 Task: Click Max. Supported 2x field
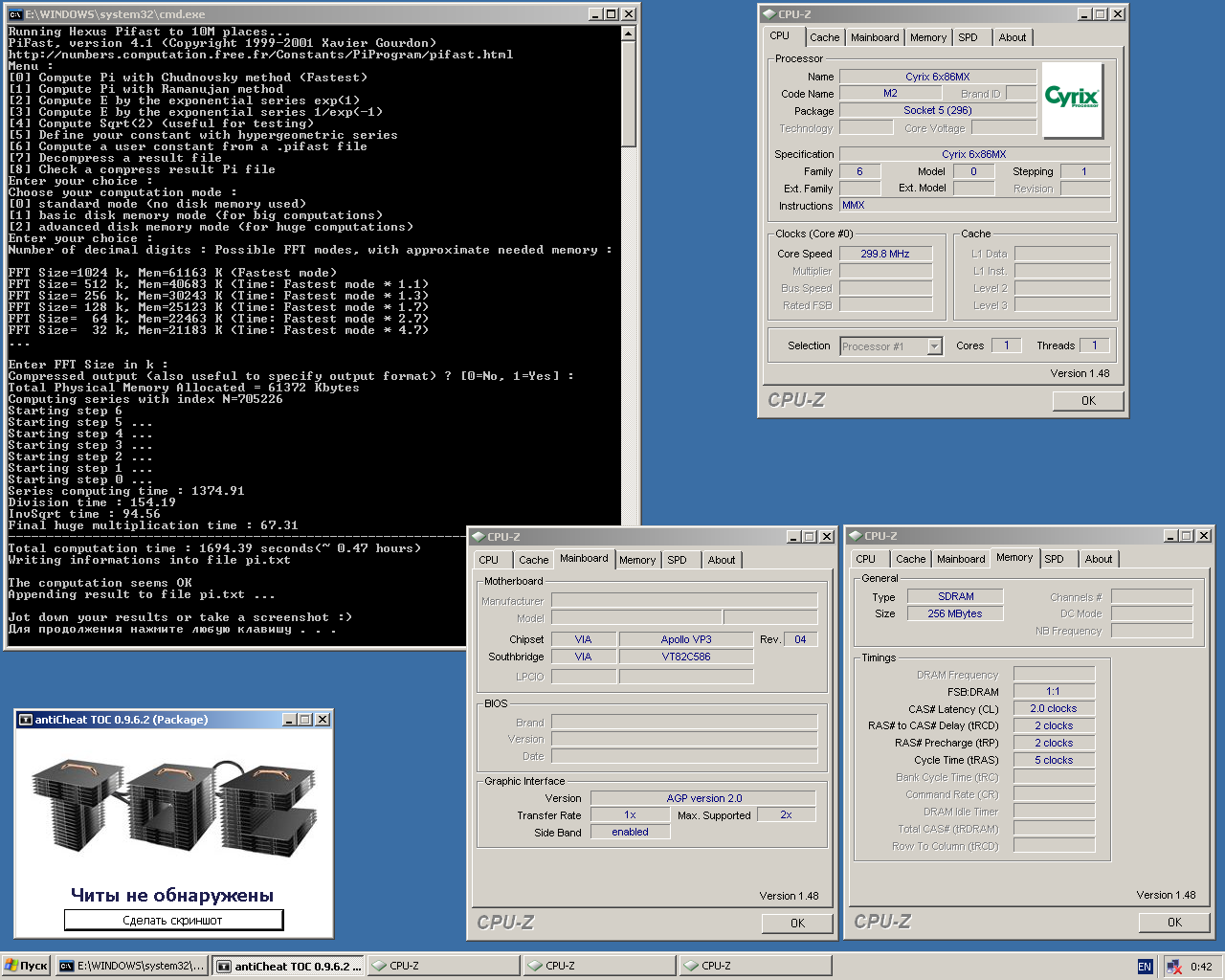(786, 814)
